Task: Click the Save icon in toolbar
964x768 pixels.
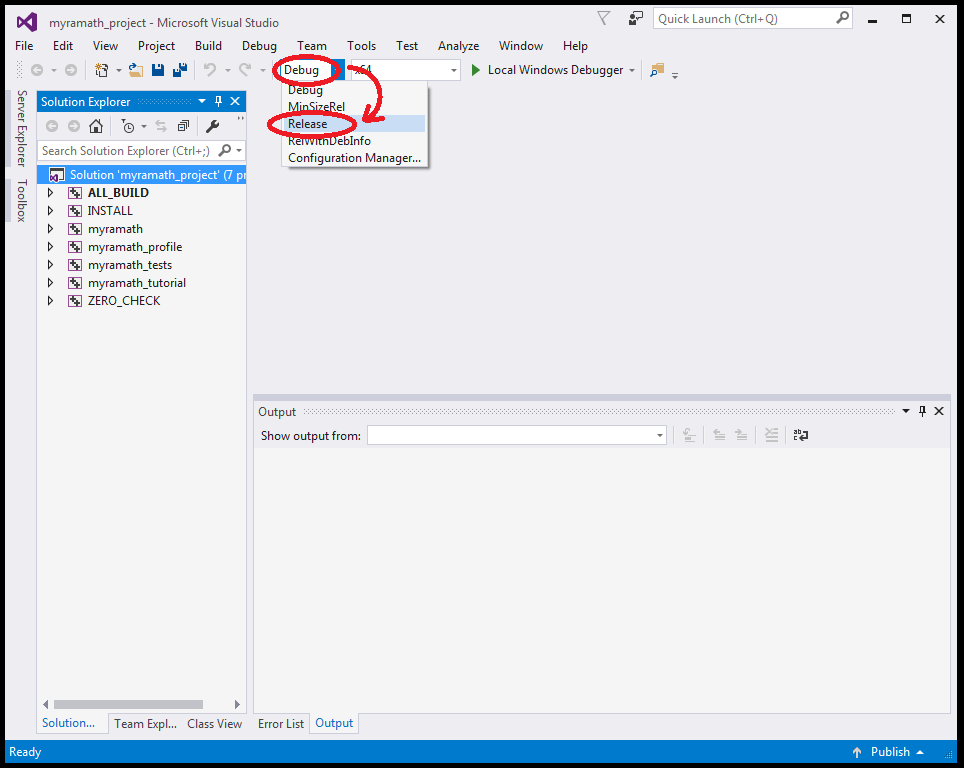Action: (158, 70)
